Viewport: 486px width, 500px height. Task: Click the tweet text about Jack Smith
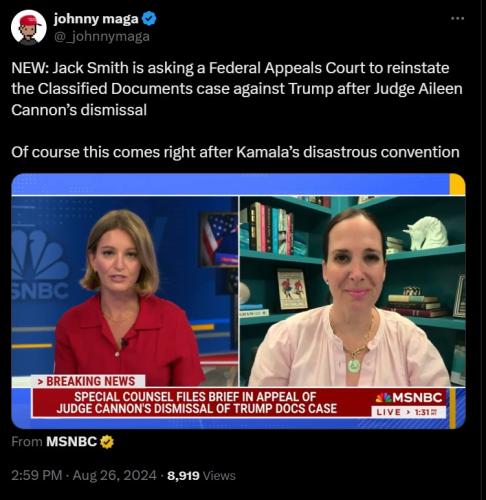237,89
